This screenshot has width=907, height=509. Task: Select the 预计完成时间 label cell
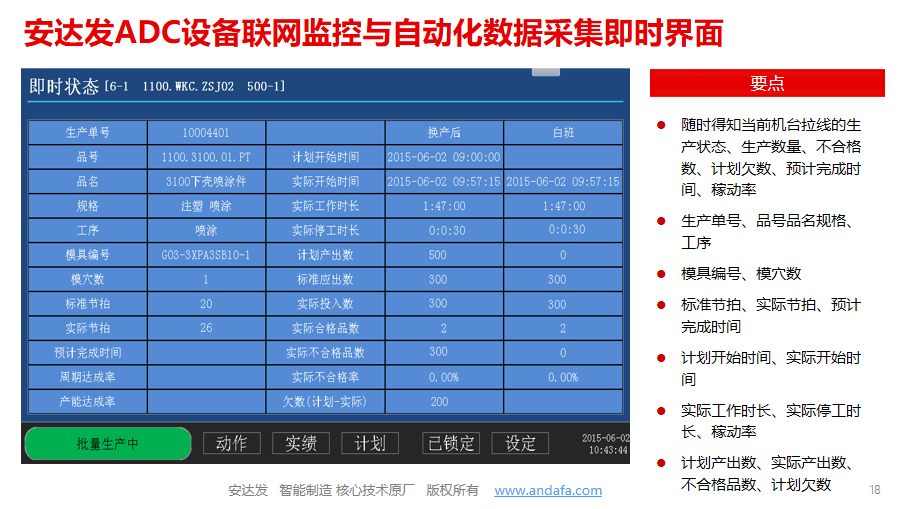(87, 353)
